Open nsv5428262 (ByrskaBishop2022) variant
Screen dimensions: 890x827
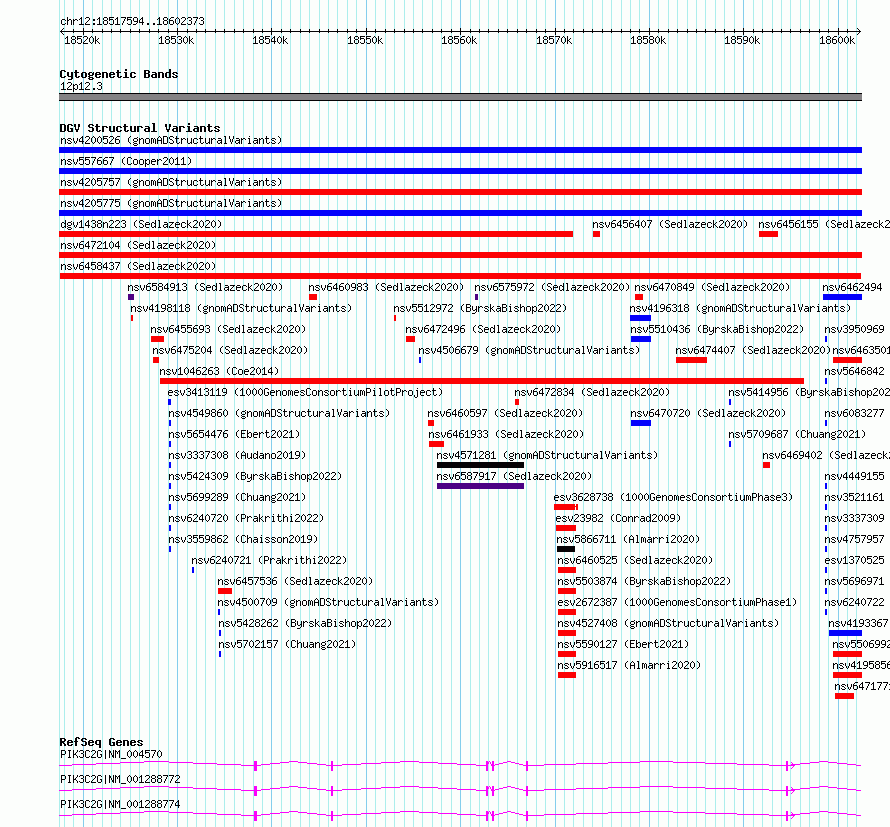[305, 623]
